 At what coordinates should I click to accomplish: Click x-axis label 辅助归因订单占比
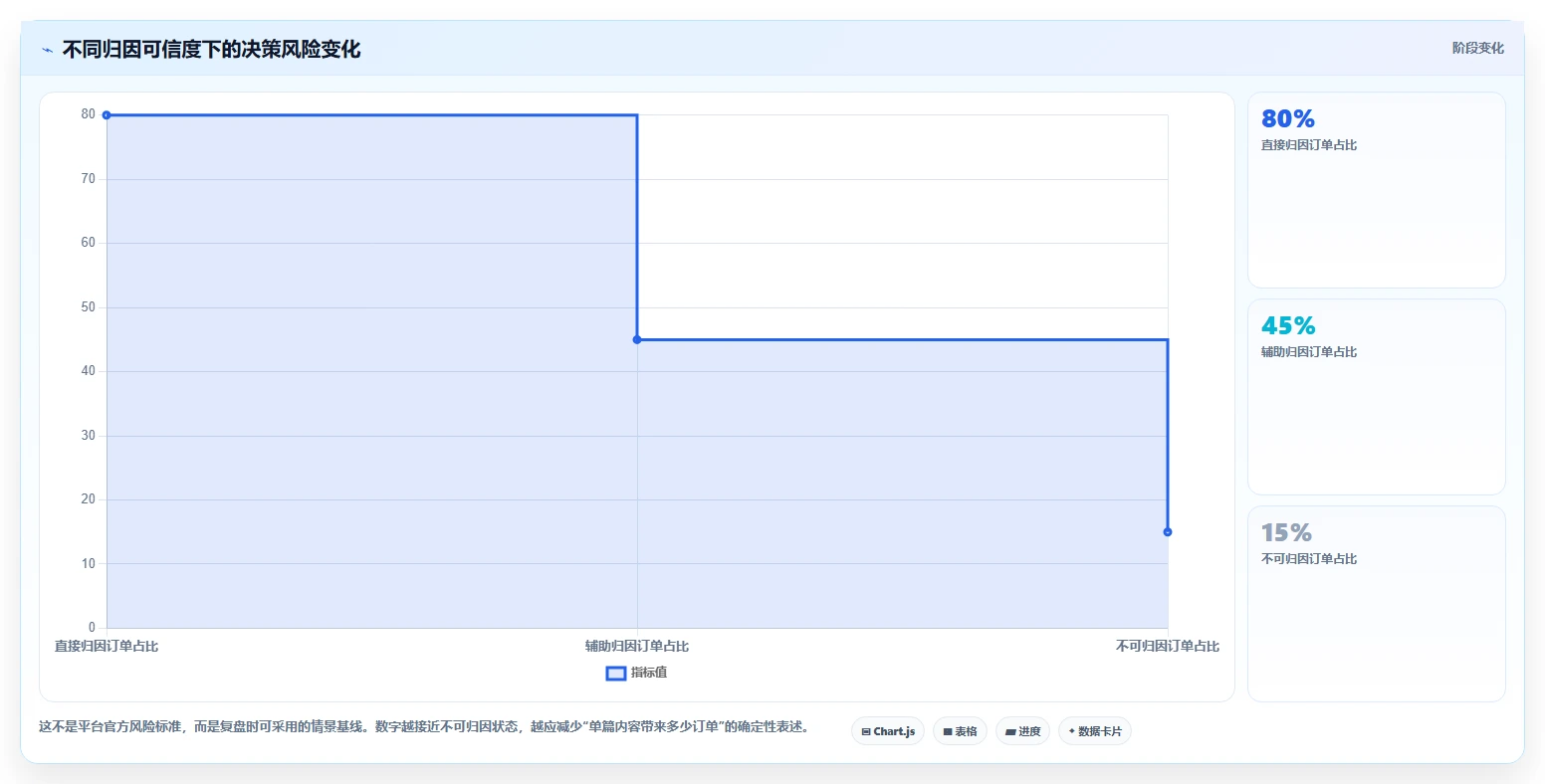pos(637,647)
